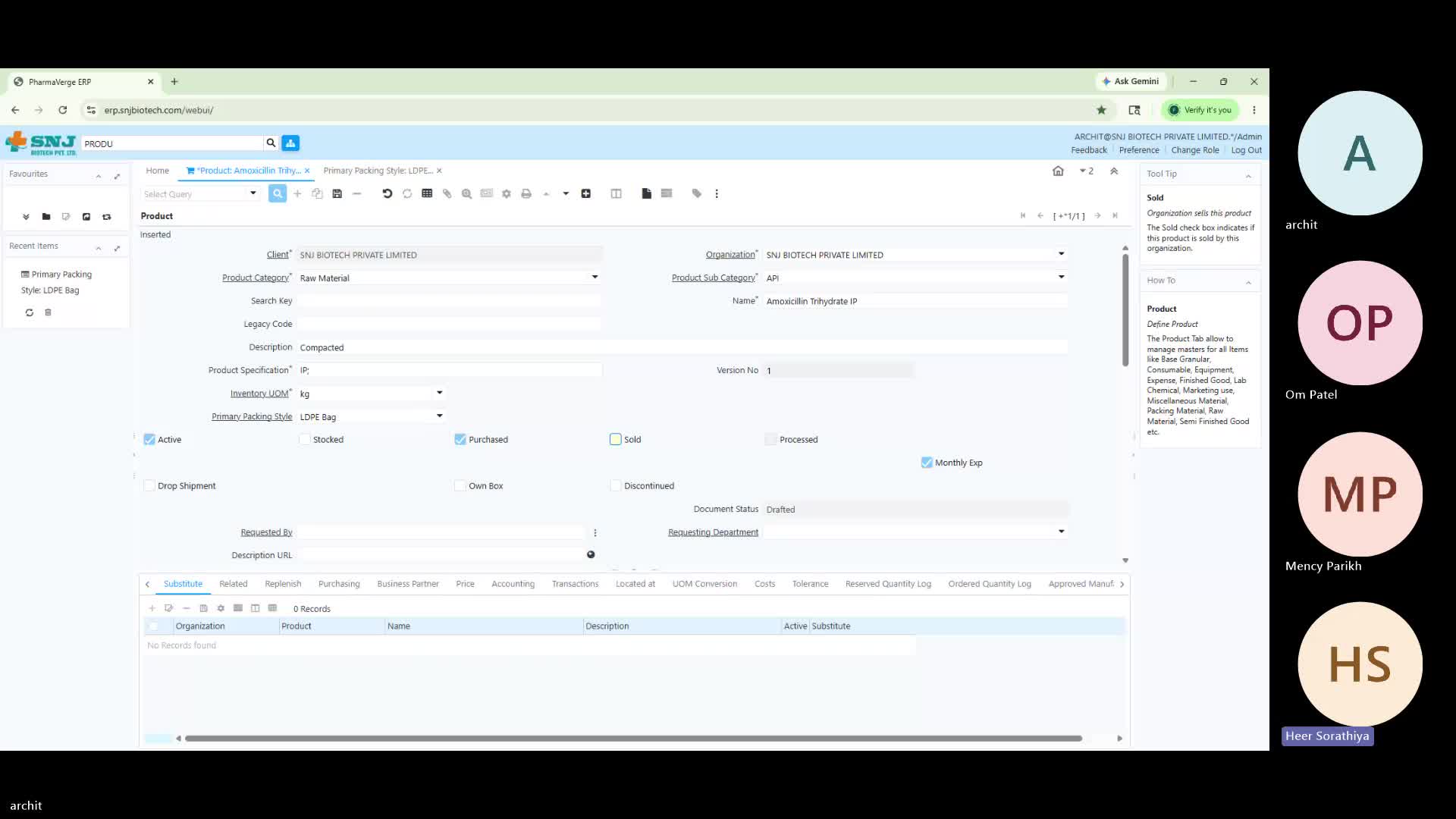Open the Preference link
Screen dimensions: 1456x819
point(1139,150)
